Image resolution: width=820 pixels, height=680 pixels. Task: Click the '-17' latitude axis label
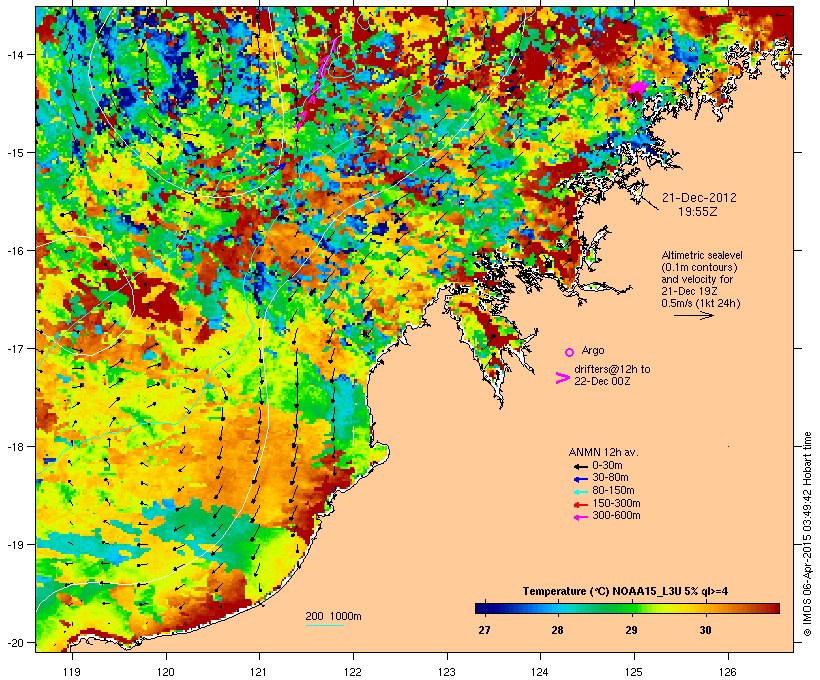[x=15, y=348]
